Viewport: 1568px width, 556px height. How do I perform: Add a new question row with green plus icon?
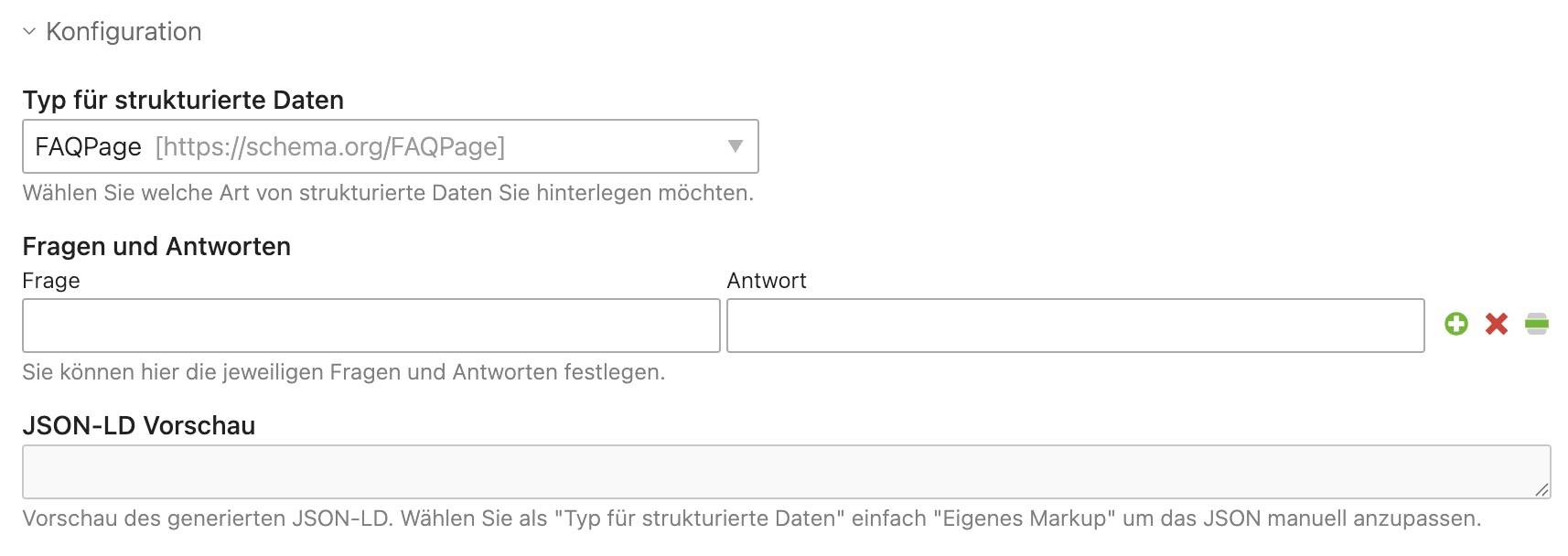point(1456,324)
